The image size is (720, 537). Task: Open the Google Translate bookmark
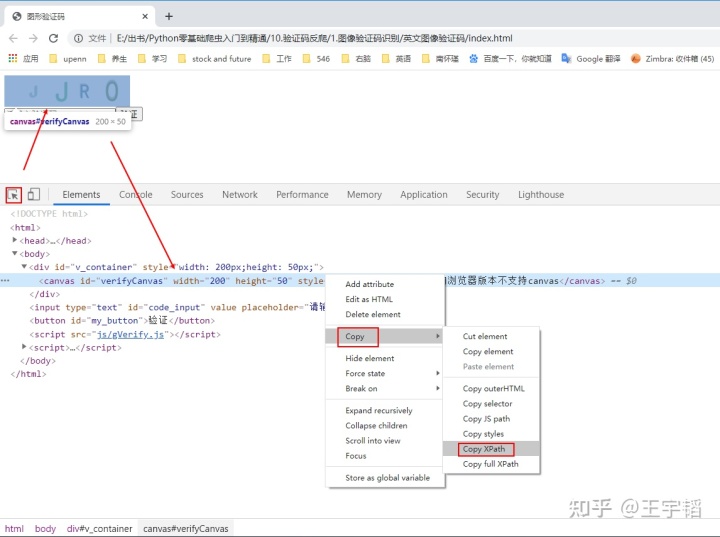(x=591, y=59)
